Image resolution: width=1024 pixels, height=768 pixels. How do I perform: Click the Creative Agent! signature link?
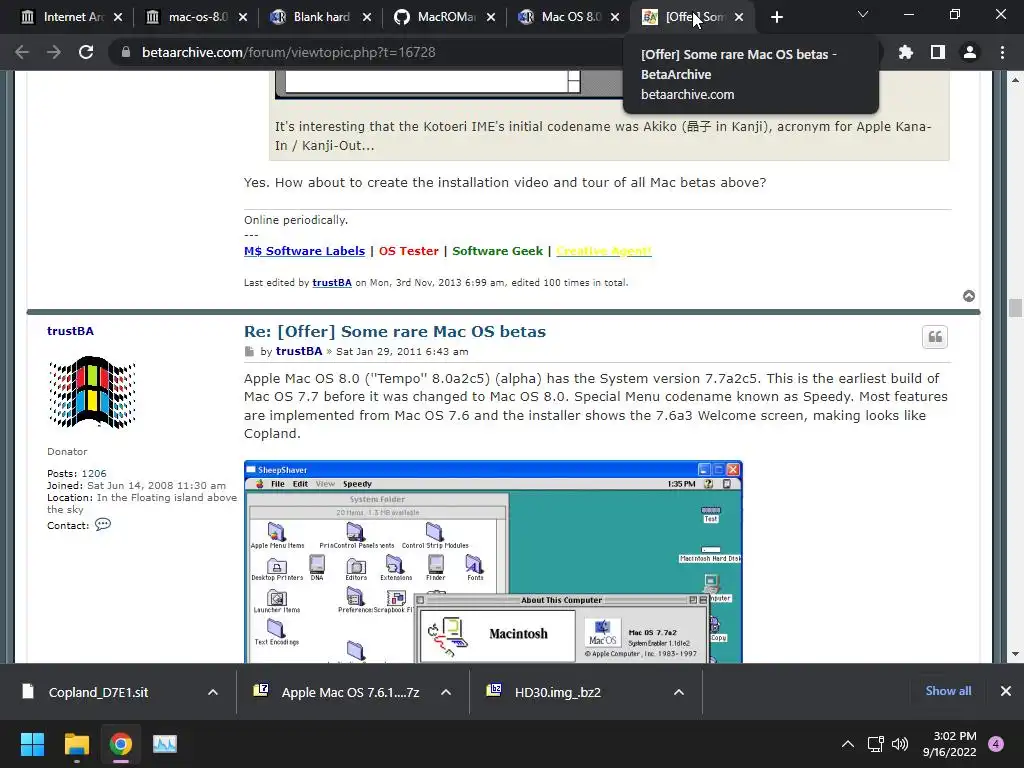pyautogui.click(x=603, y=251)
